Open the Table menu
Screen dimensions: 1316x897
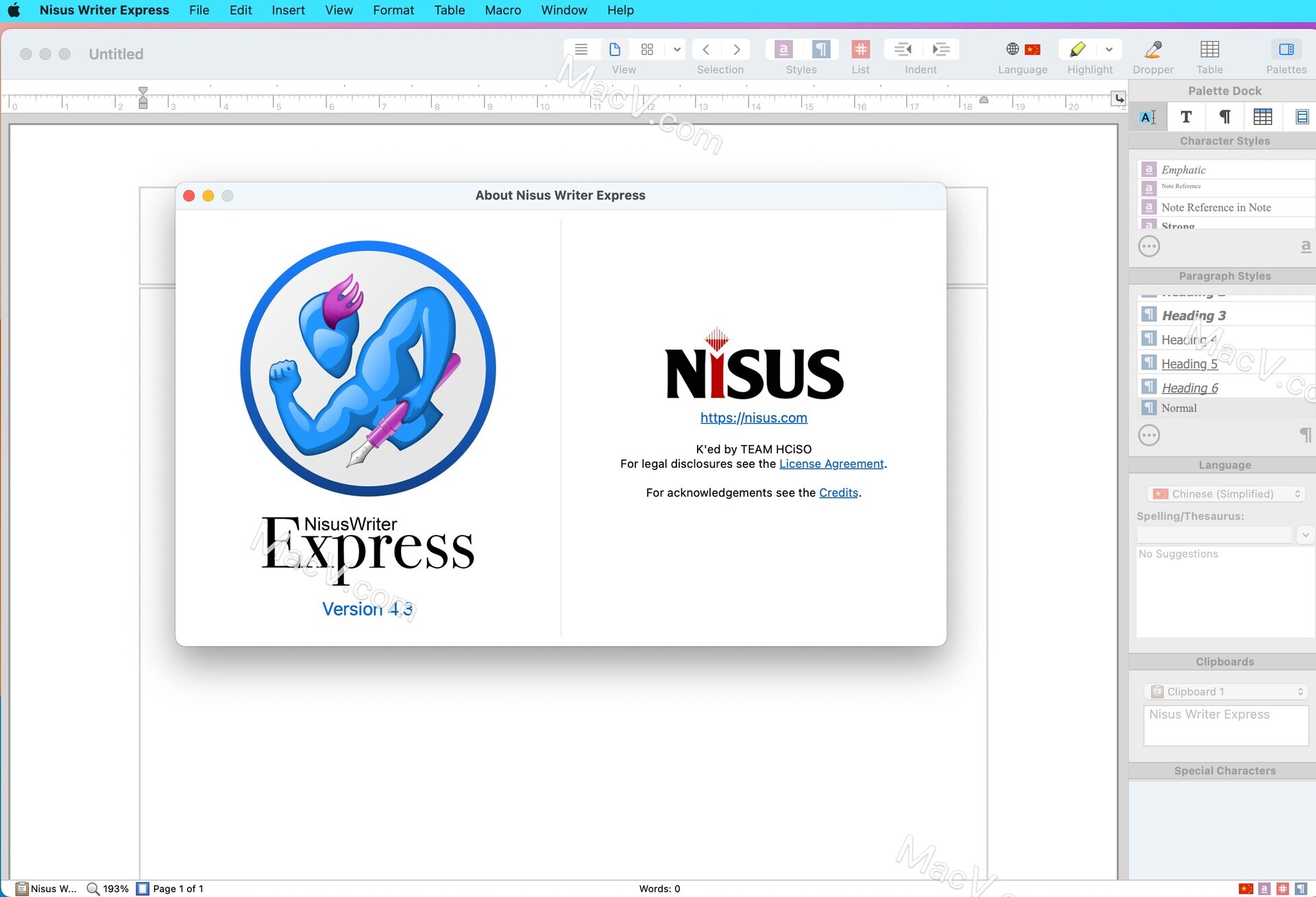click(450, 10)
